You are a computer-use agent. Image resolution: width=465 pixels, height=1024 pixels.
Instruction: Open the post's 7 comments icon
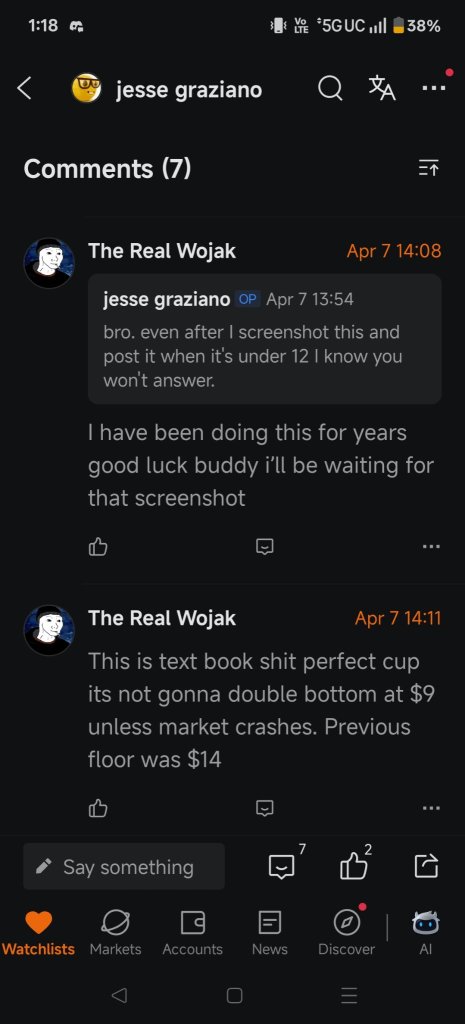click(281, 867)
